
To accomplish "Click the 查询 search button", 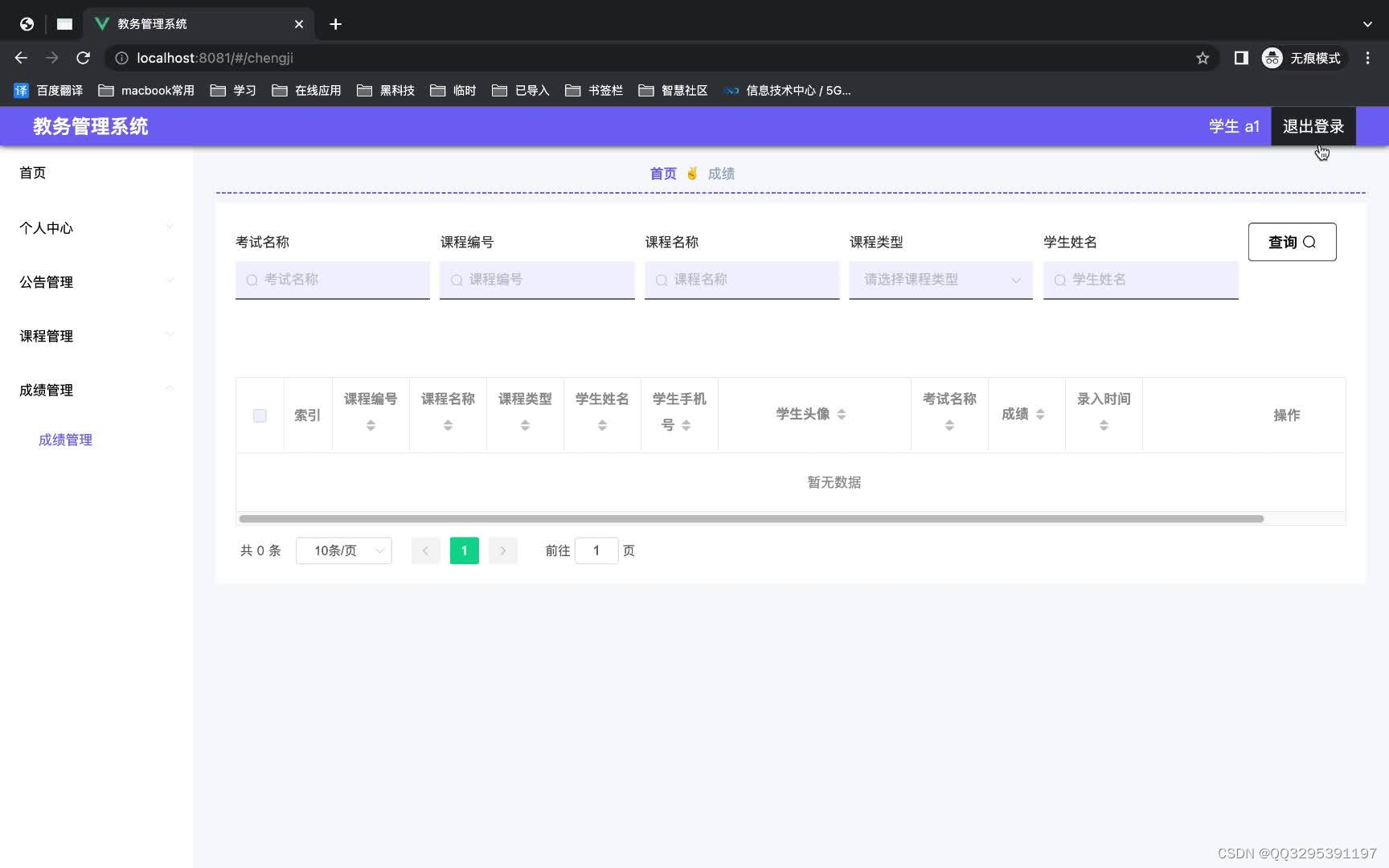I will coord(1292,242).
